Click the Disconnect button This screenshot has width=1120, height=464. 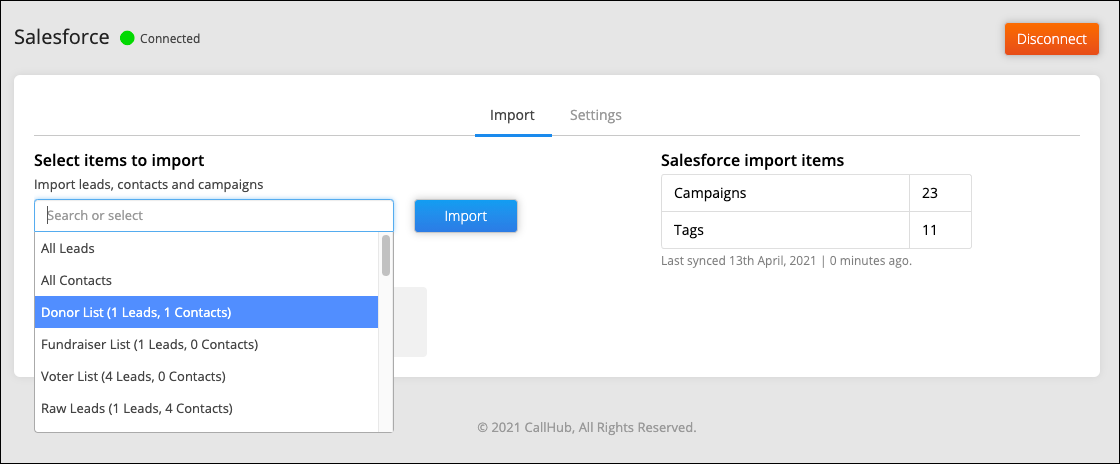click(1051, 39)
